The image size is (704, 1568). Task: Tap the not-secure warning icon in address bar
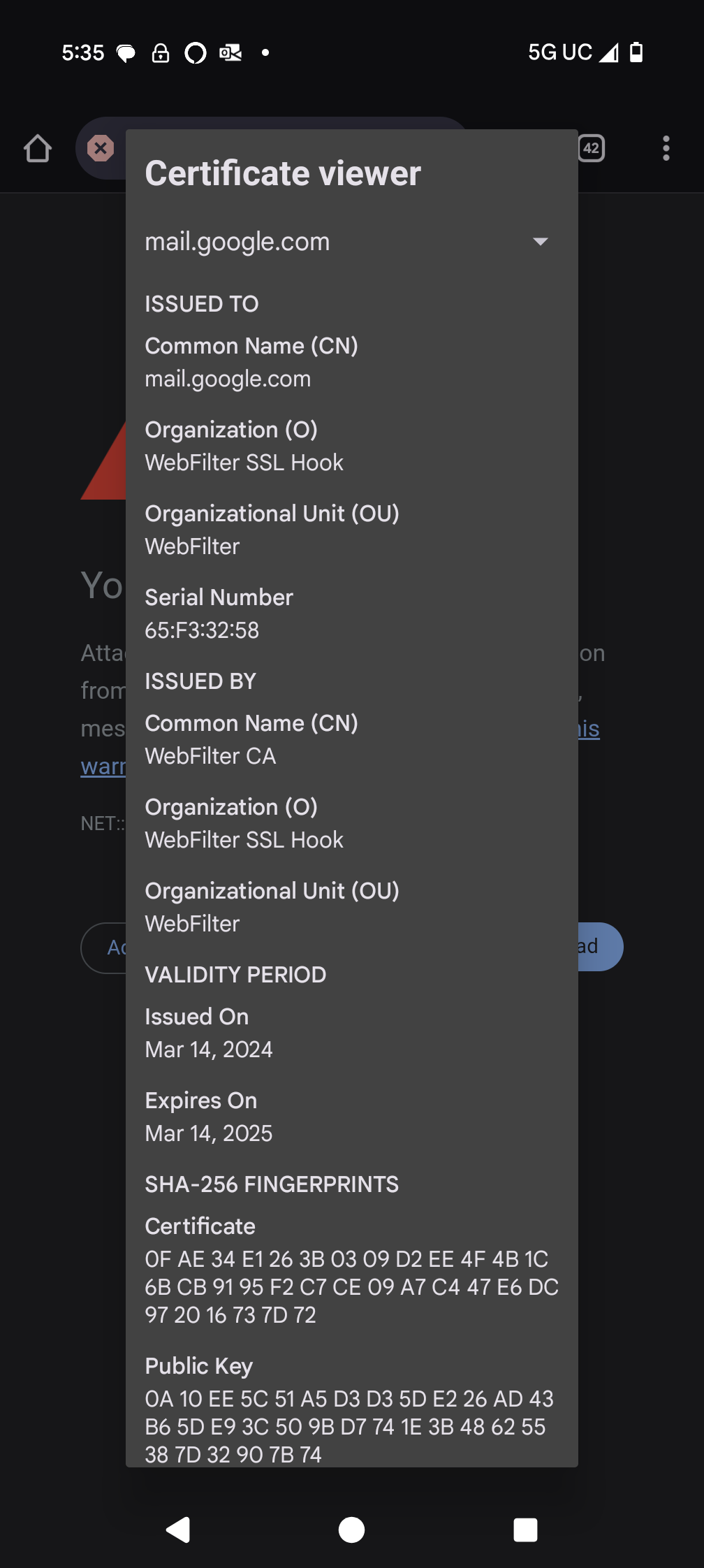click(101, 148)
